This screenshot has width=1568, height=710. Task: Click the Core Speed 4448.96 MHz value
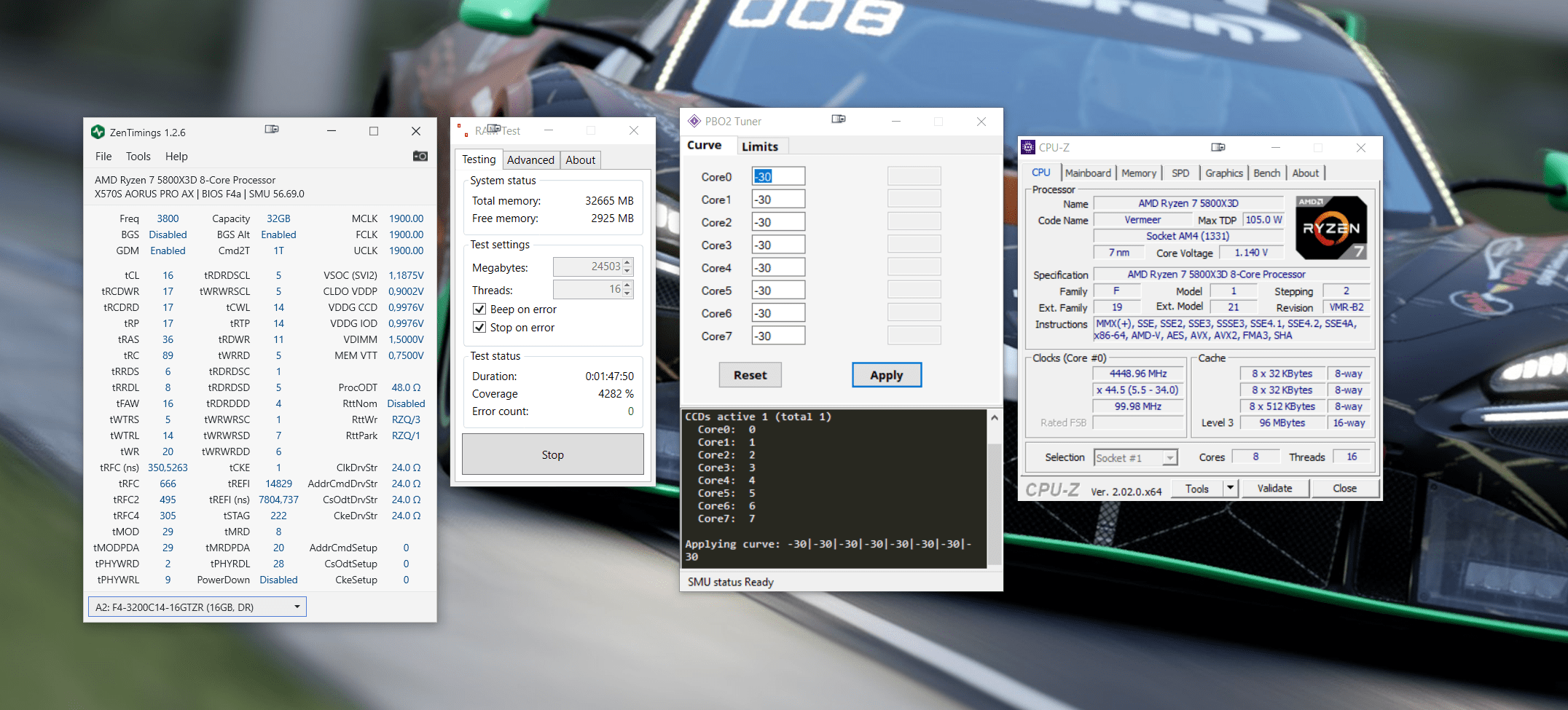point(1138,374)
